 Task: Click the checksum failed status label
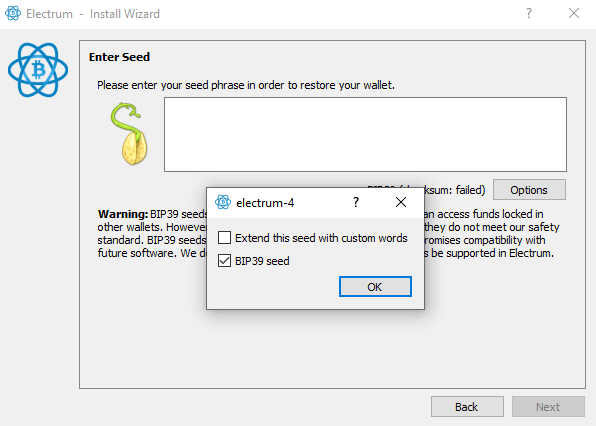454,190
